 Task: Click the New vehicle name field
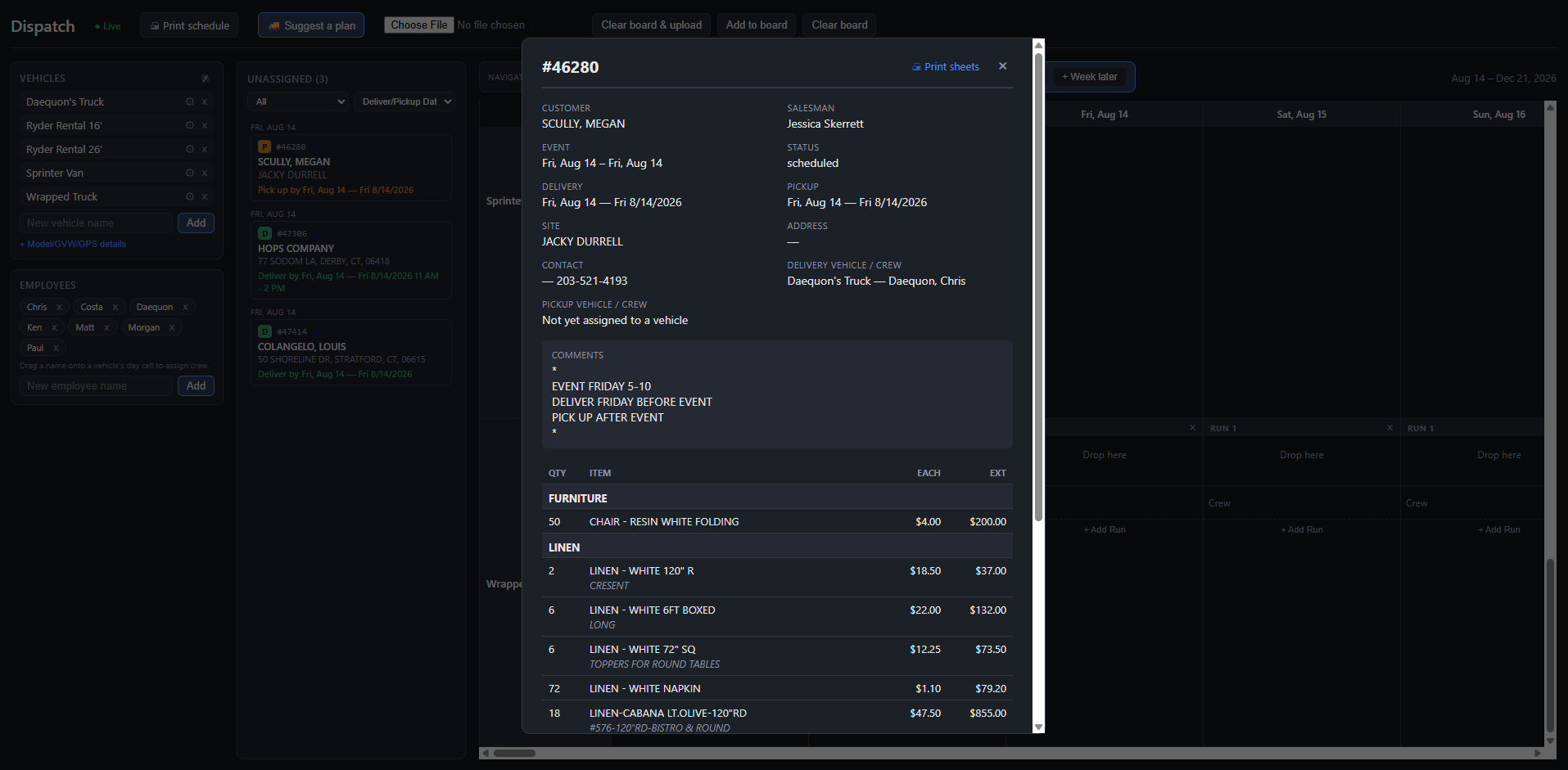click(x=97, y=223)
